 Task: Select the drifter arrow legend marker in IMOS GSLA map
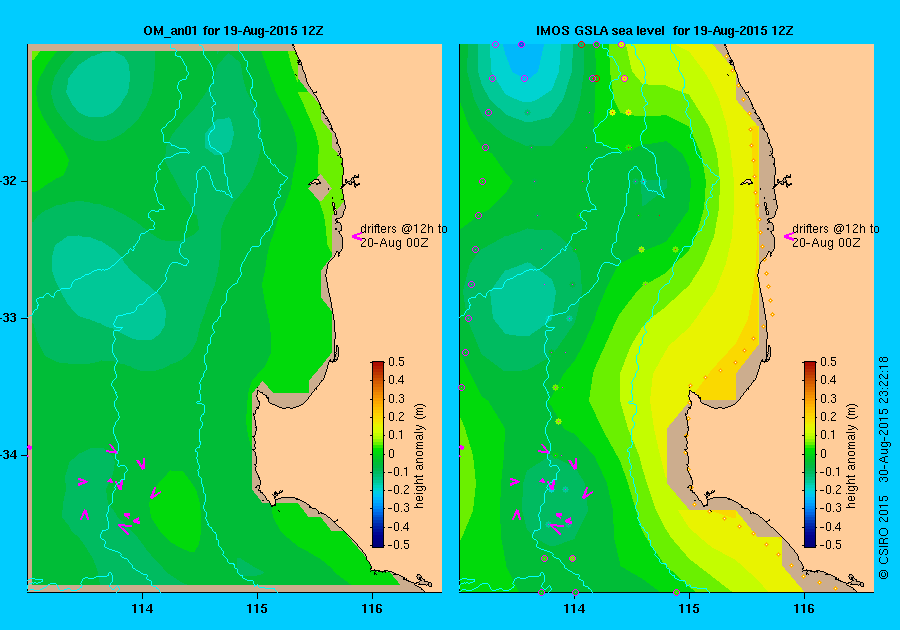[x=789, y=236]
